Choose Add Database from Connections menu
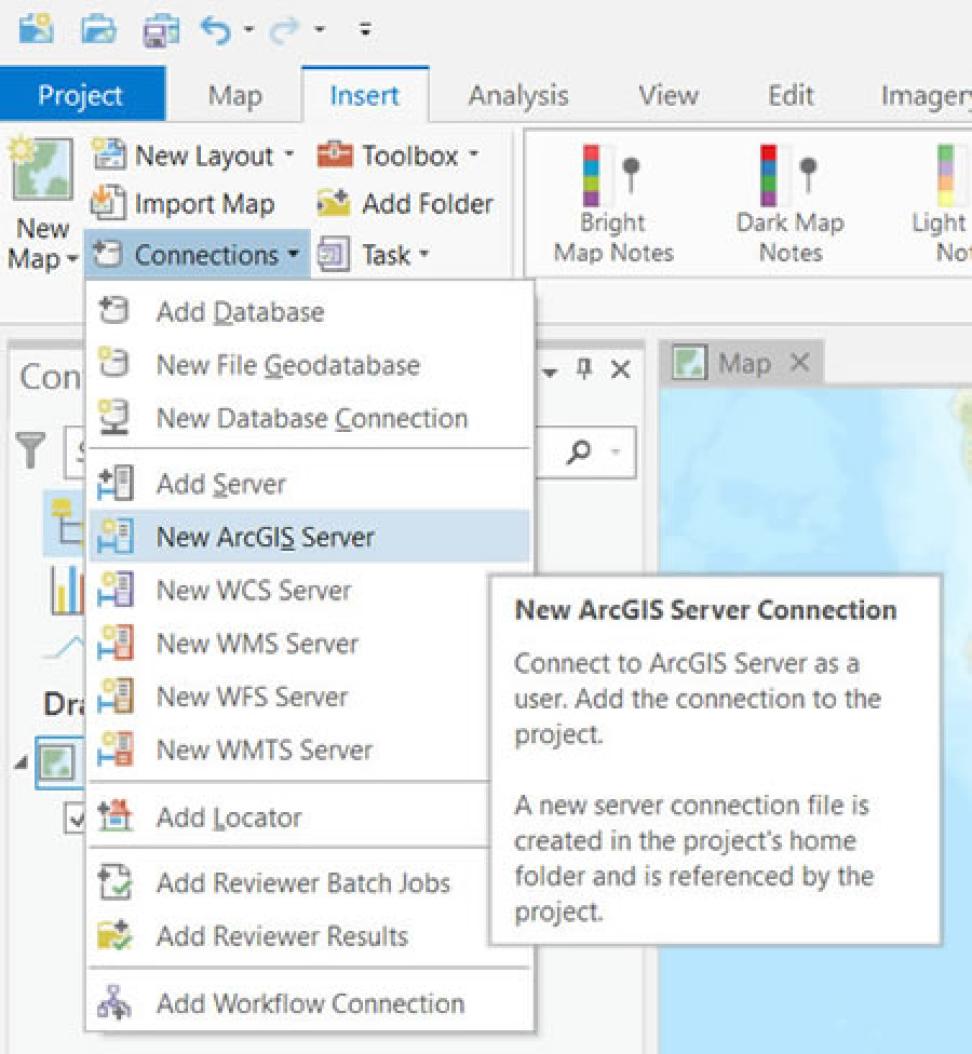Image resolution: width=972 pixels, height=1054 pixels. (x=309, y=312)
